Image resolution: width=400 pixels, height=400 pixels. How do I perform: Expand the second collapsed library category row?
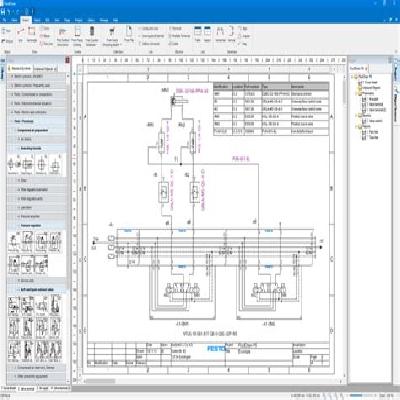[x=36, y=85]
